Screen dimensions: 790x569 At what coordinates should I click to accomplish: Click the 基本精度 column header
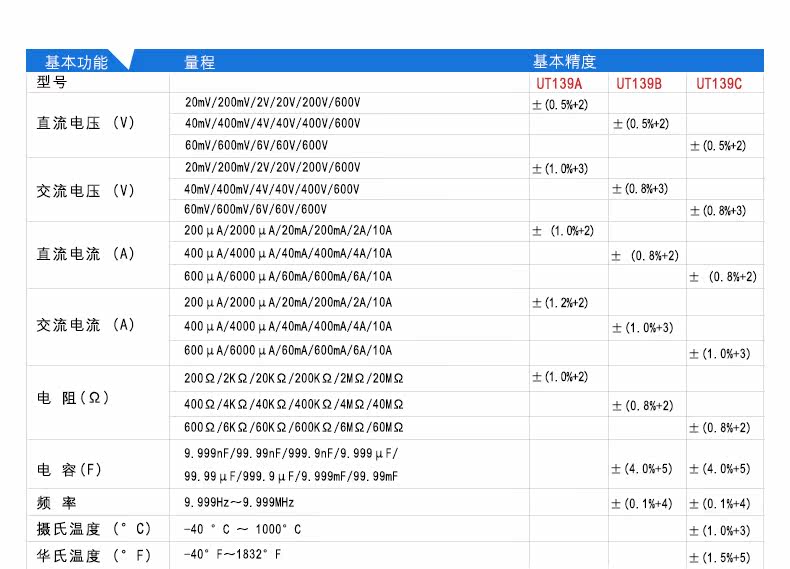point(564,61)
